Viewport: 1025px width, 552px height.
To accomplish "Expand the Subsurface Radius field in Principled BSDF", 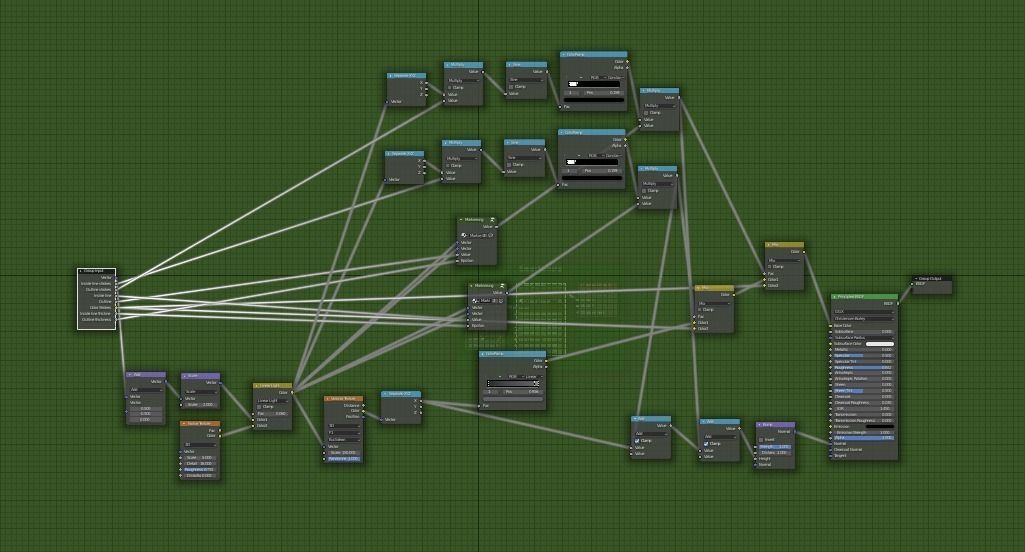I will [864, 337].
